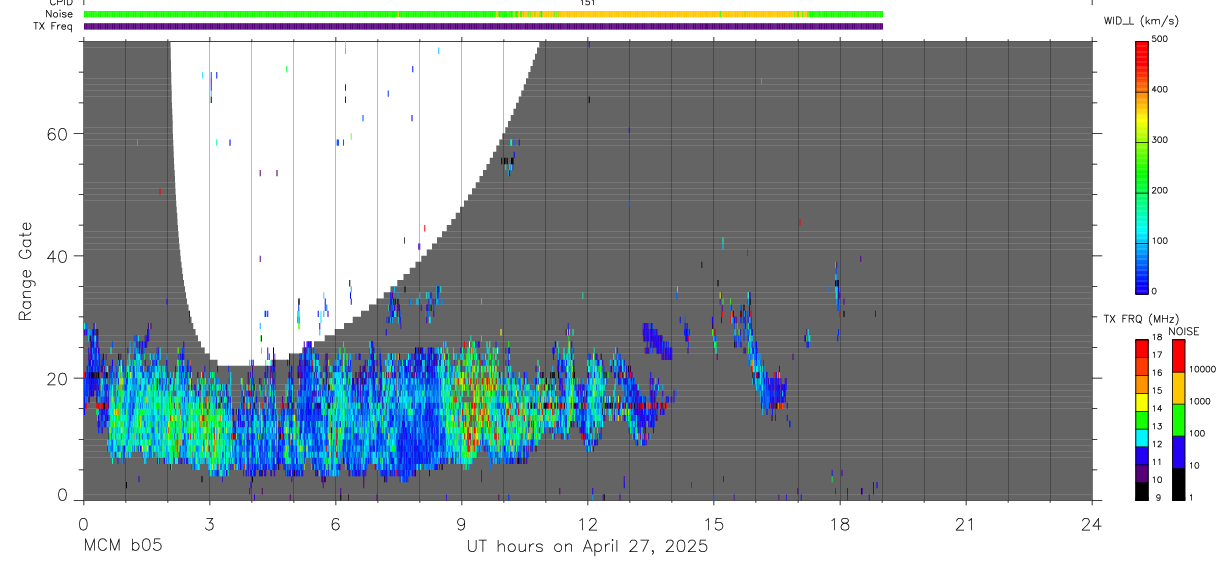Click the green-orange Noise status bar
Image resolution: width=1228 pixels, height=567 pixels.
(483, 14)
